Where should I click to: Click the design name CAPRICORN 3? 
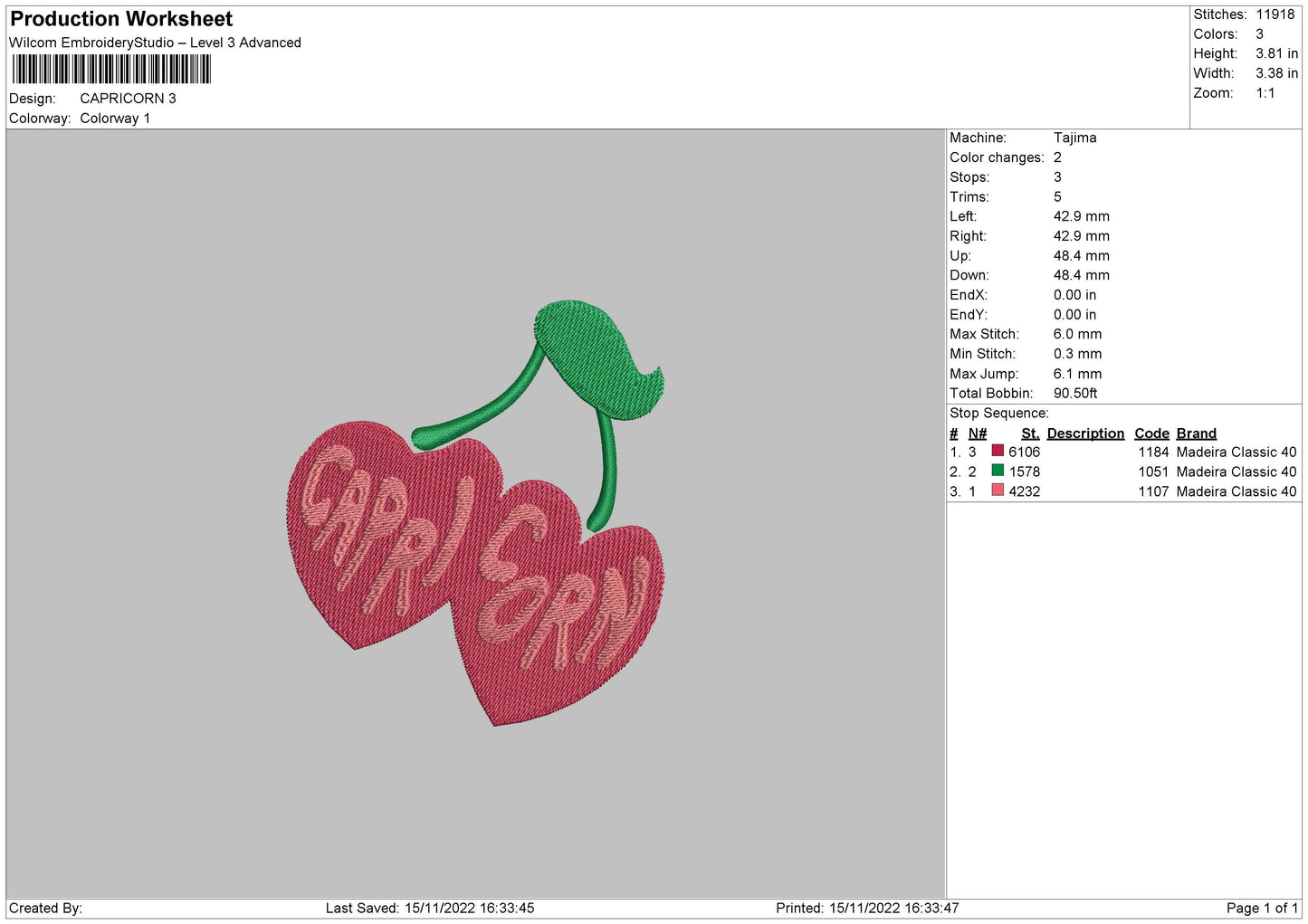click(128, 99)
